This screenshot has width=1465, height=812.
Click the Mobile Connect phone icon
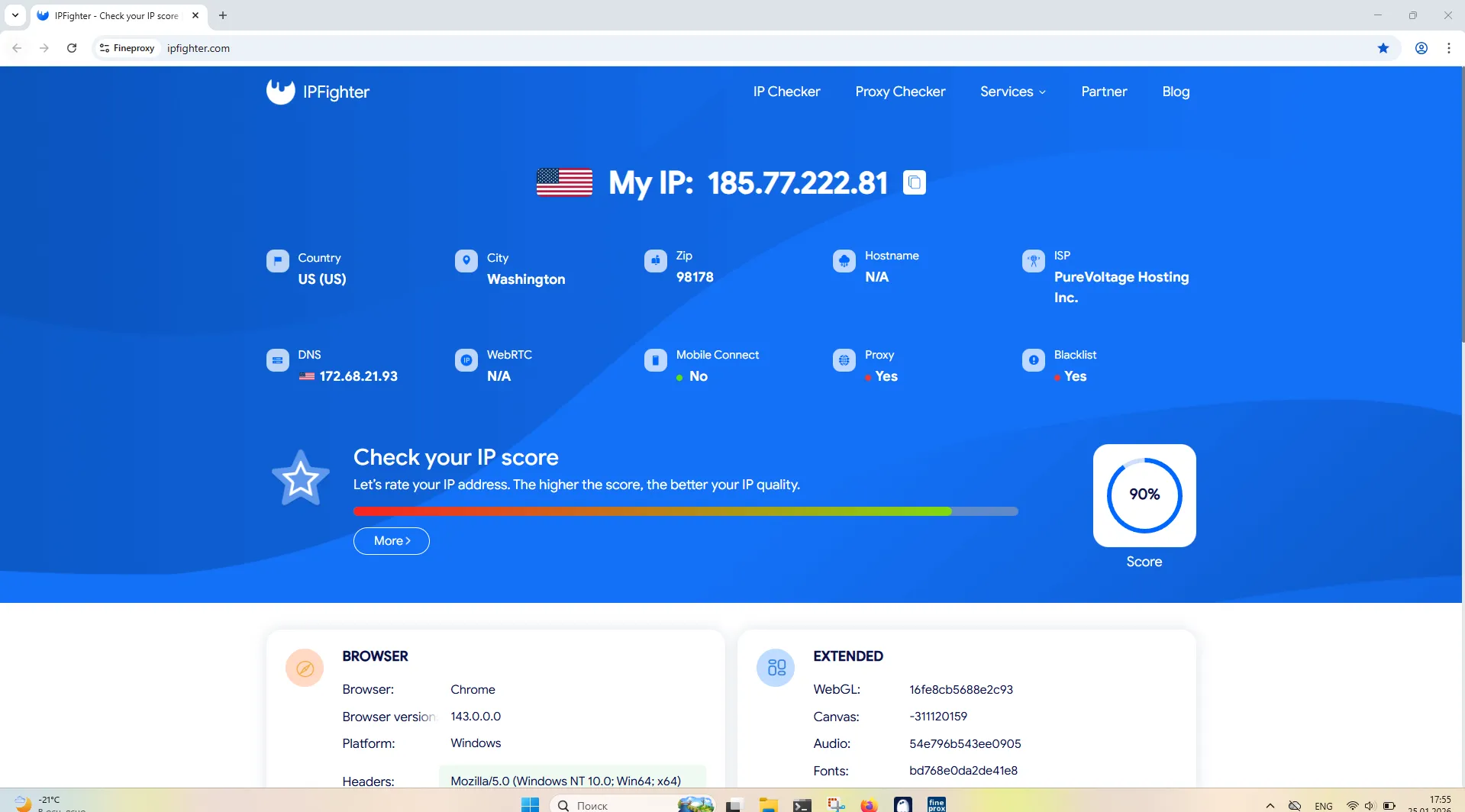(x=656, y=360)
